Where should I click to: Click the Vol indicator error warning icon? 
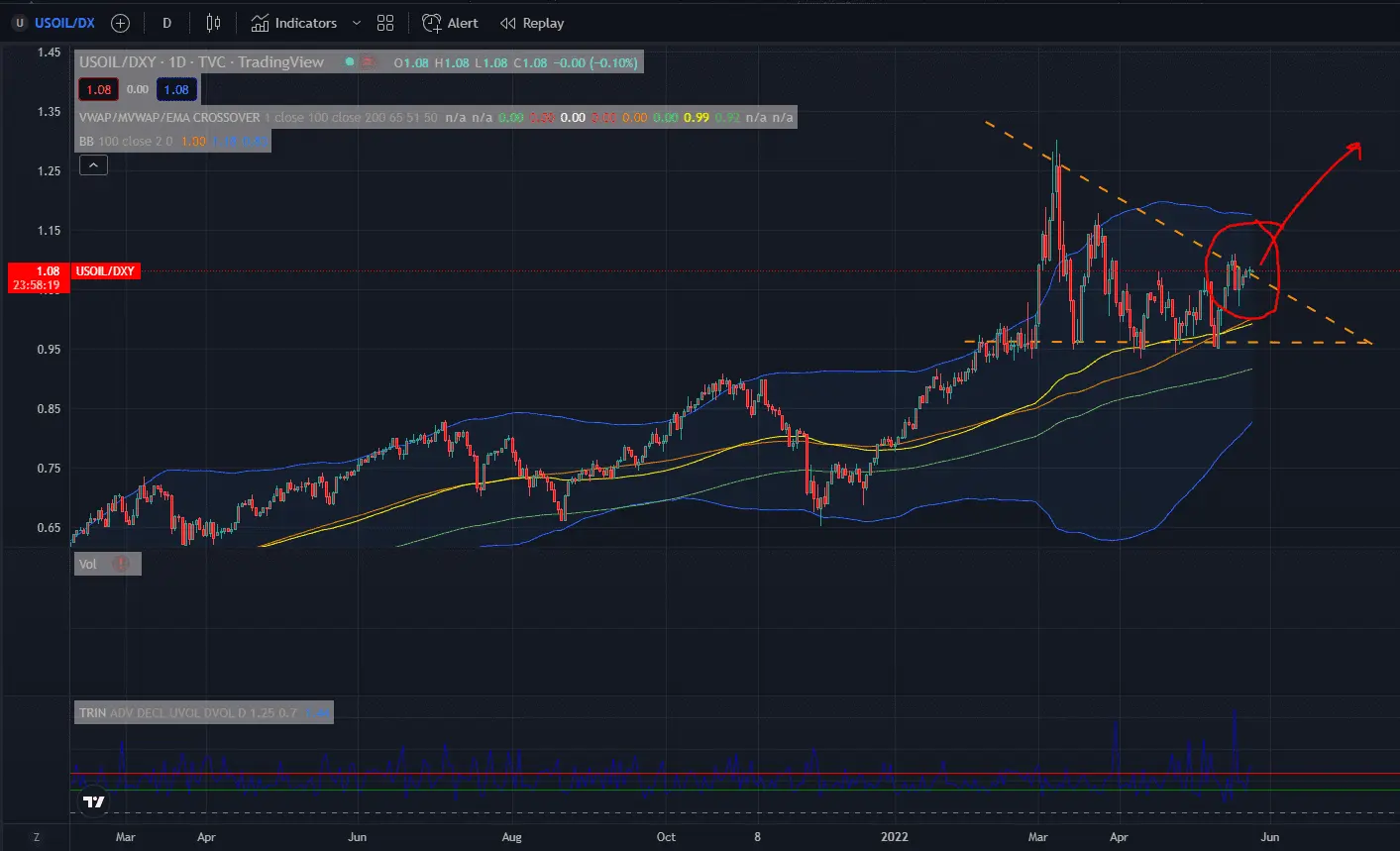121,564
